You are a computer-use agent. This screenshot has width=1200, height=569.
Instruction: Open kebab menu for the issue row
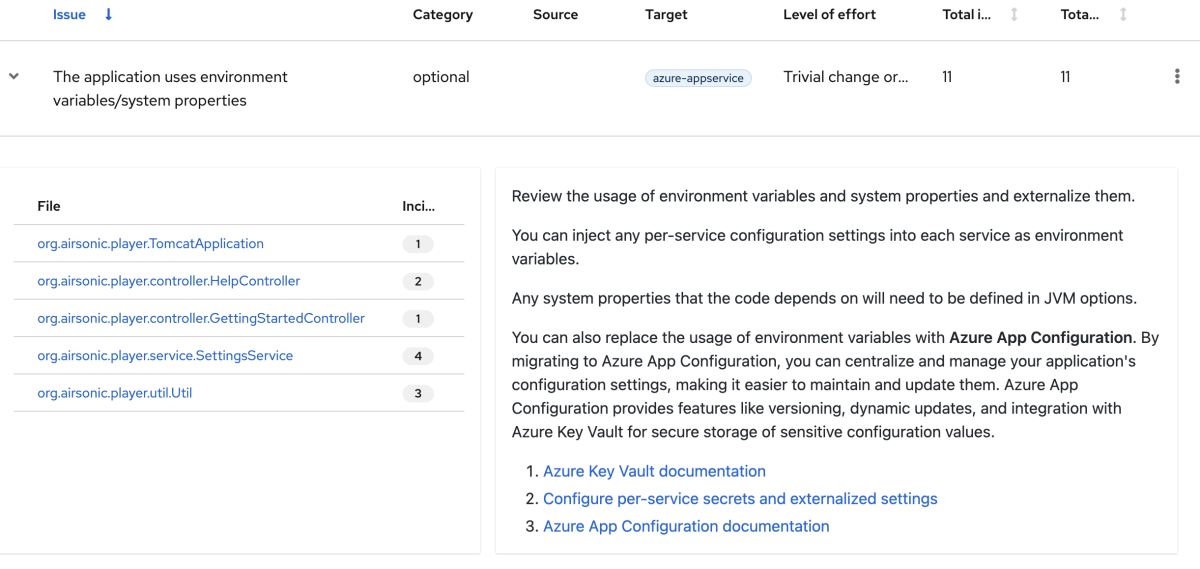1177,77
